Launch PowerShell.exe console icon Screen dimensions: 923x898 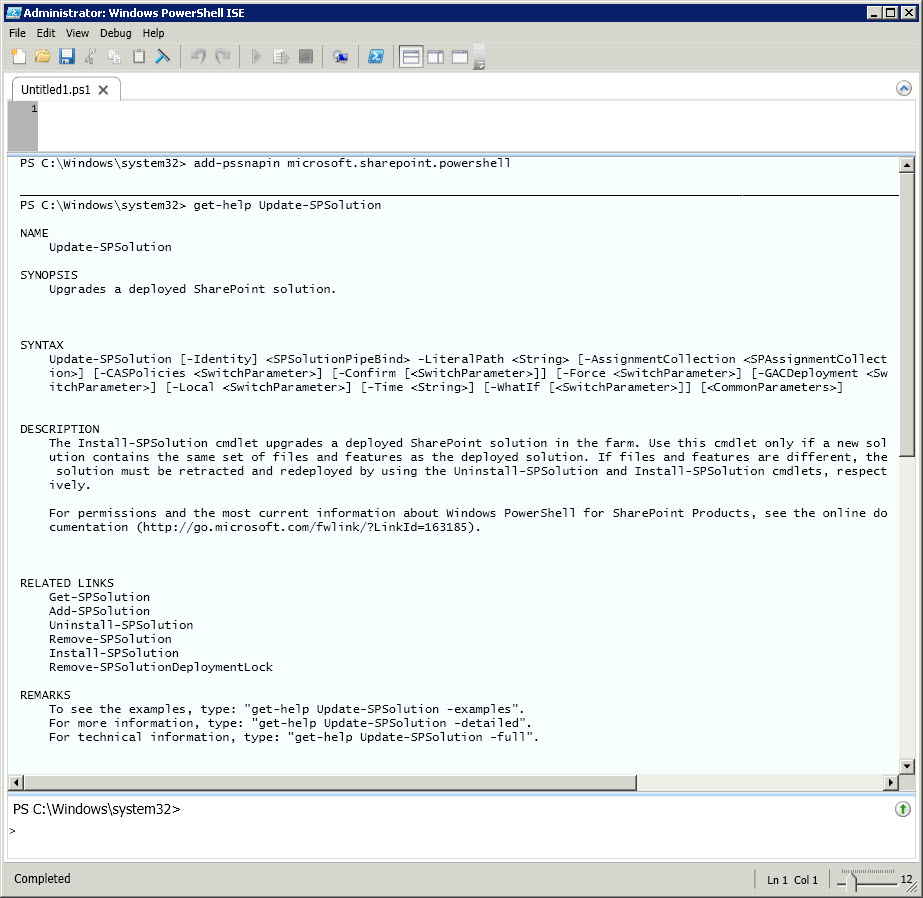point(376,57)
